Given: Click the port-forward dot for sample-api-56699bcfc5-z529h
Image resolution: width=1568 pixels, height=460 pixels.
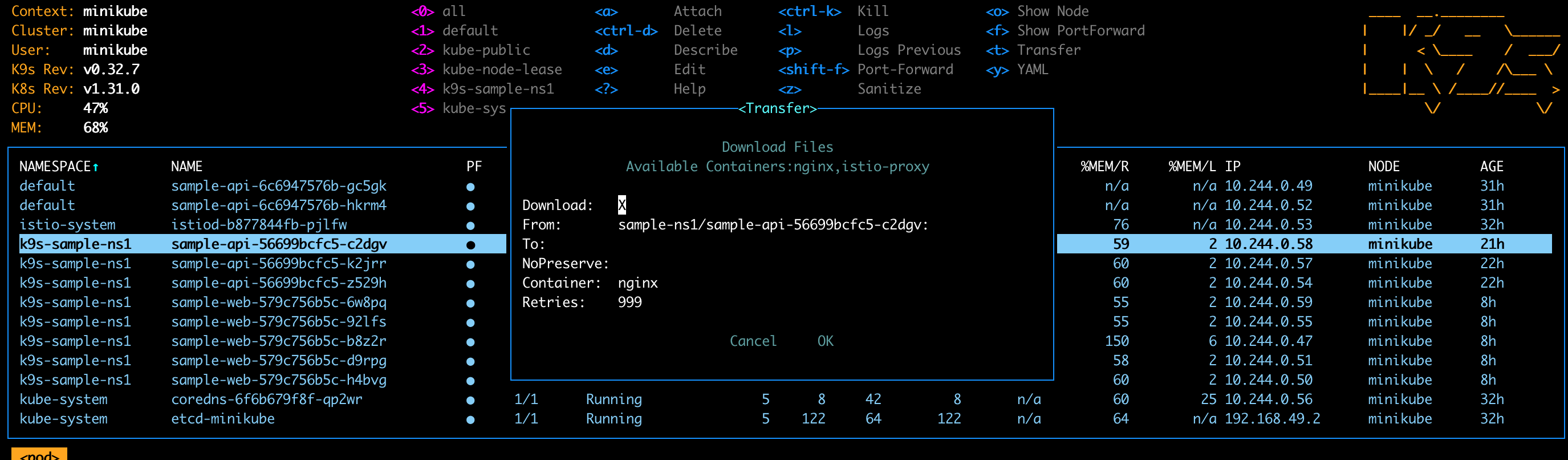Looking at the screenshot, I should [x=470, y=283].
